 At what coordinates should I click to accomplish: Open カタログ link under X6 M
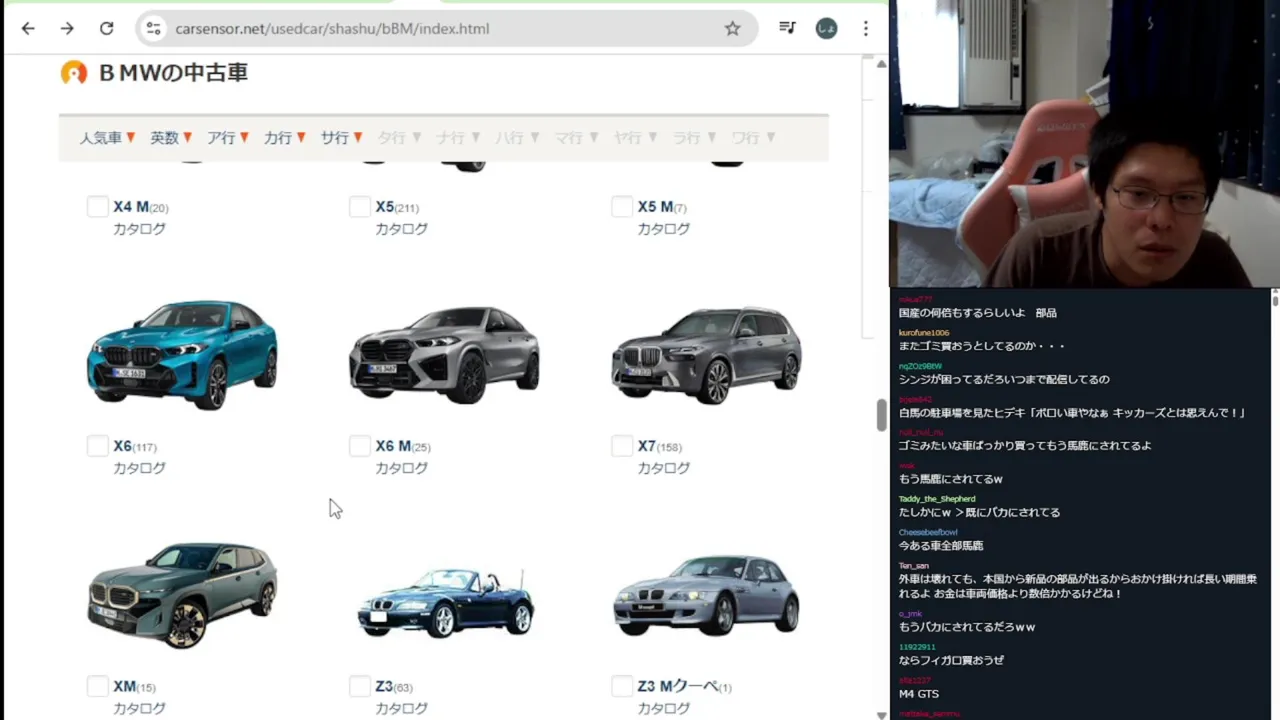click(x=401, y=467)
